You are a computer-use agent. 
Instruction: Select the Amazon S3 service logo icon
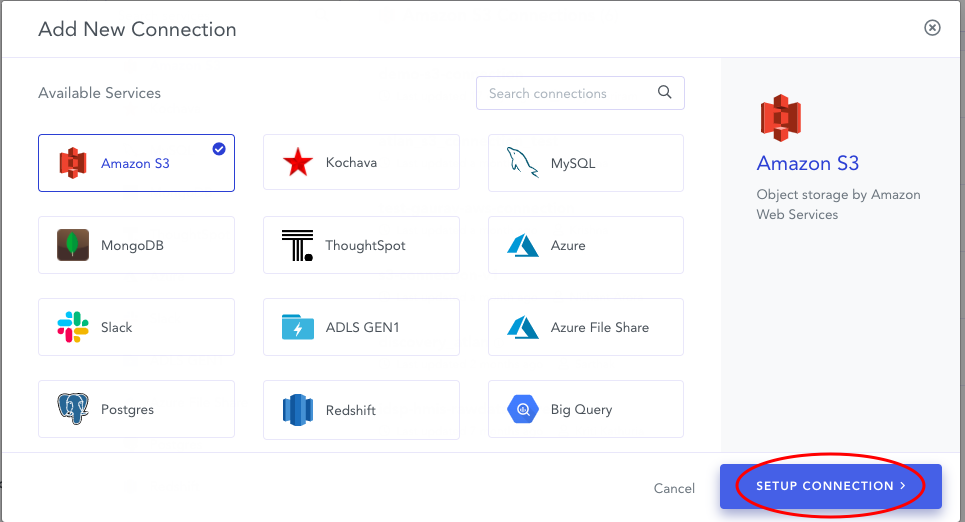pyautogui.click(x=73, y=163)
